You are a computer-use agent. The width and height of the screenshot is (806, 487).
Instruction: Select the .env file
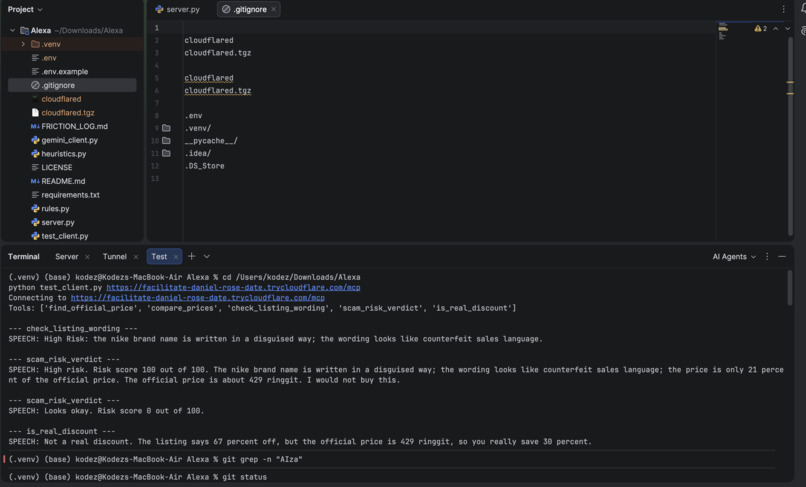click(49, 58)
